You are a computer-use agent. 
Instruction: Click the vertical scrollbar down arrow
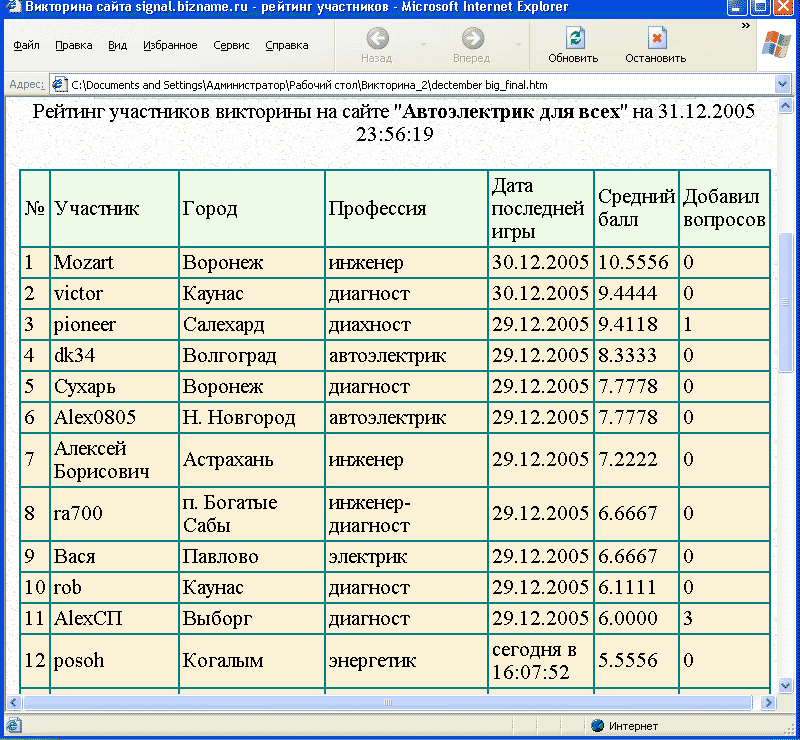point(785,685)
